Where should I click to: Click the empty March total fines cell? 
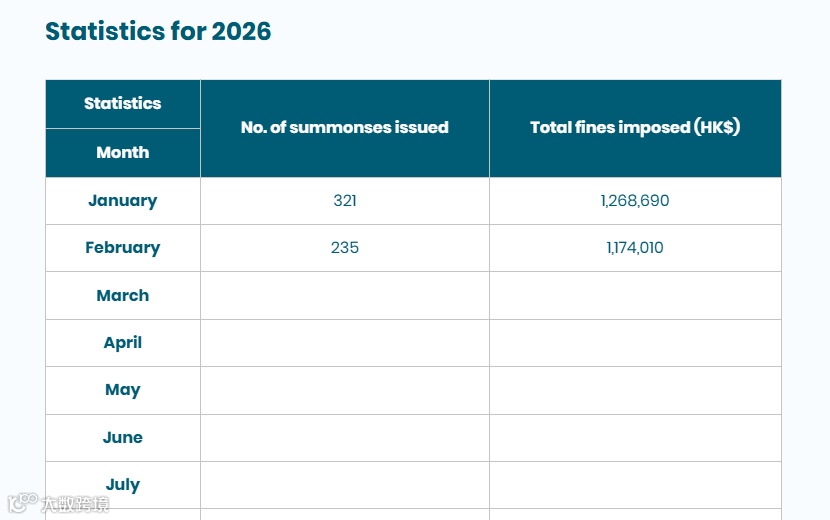(x=635, y=296)
